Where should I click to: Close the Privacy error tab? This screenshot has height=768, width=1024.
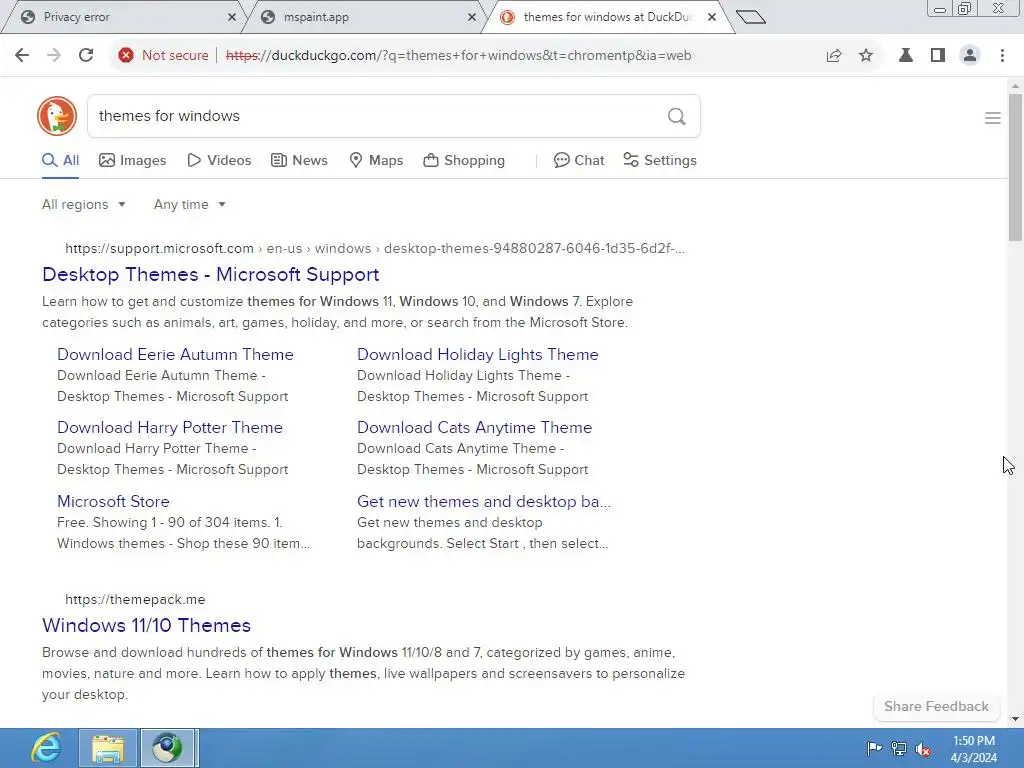coord(231,17)
